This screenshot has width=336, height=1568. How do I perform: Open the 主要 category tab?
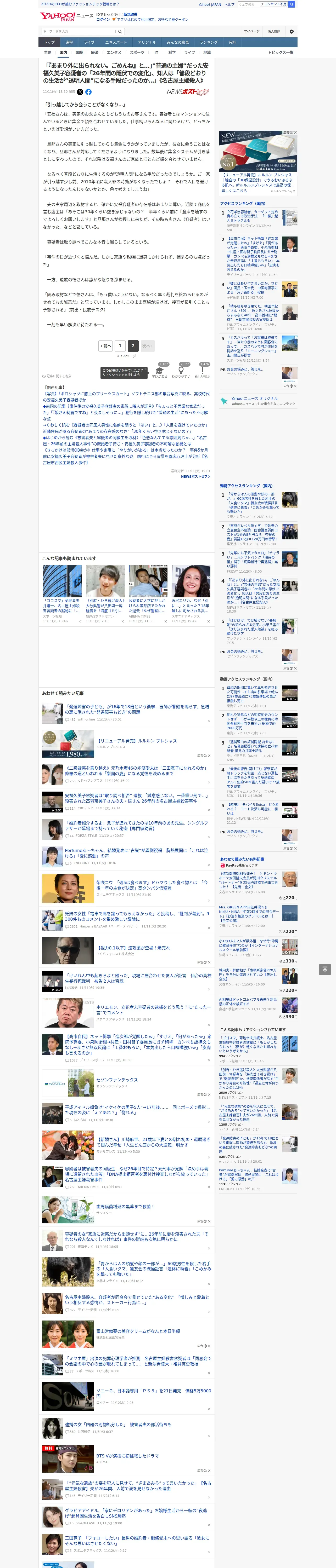48,52
